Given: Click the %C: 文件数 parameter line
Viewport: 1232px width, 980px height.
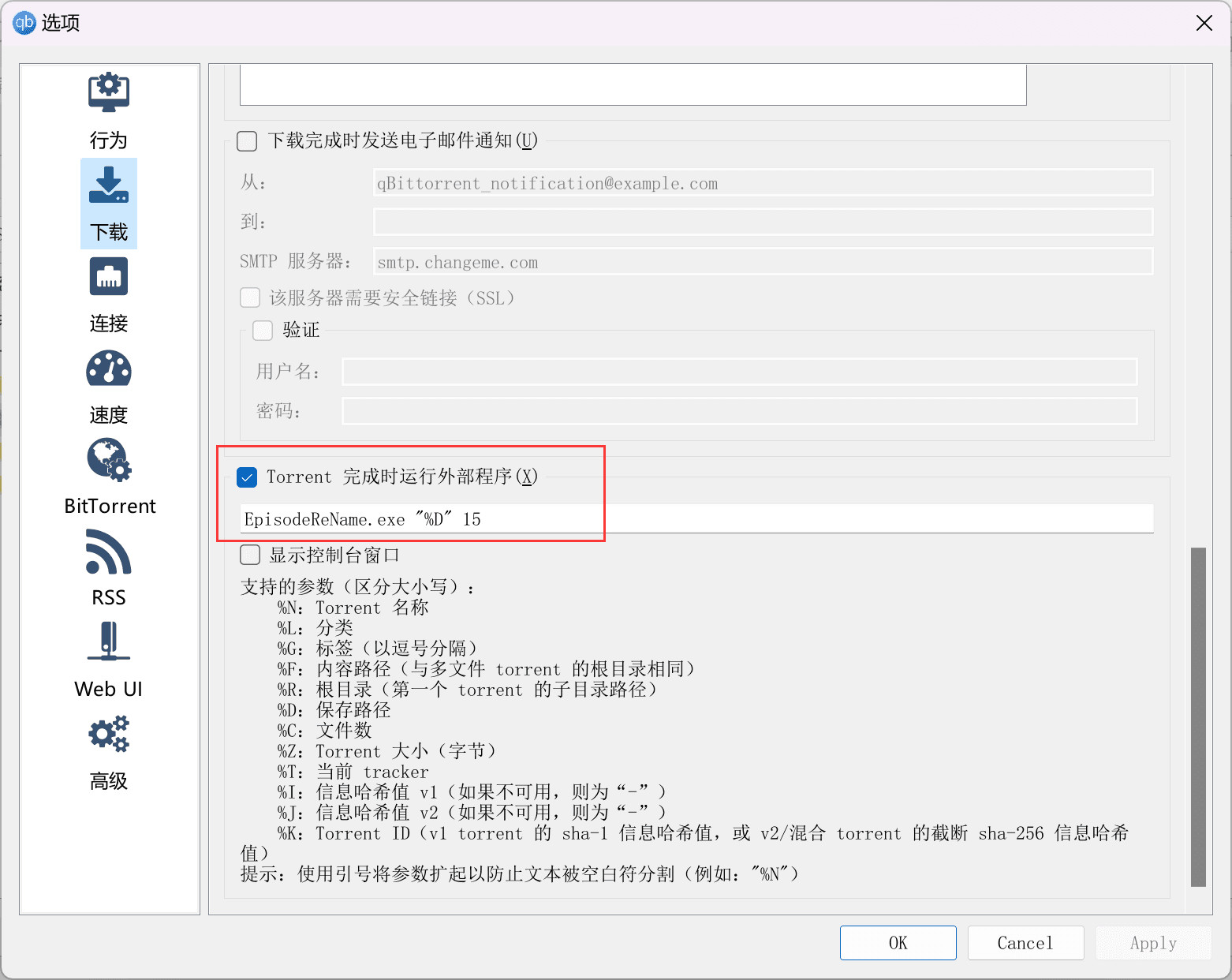Looking at the screenshot, I should [325, 731].
